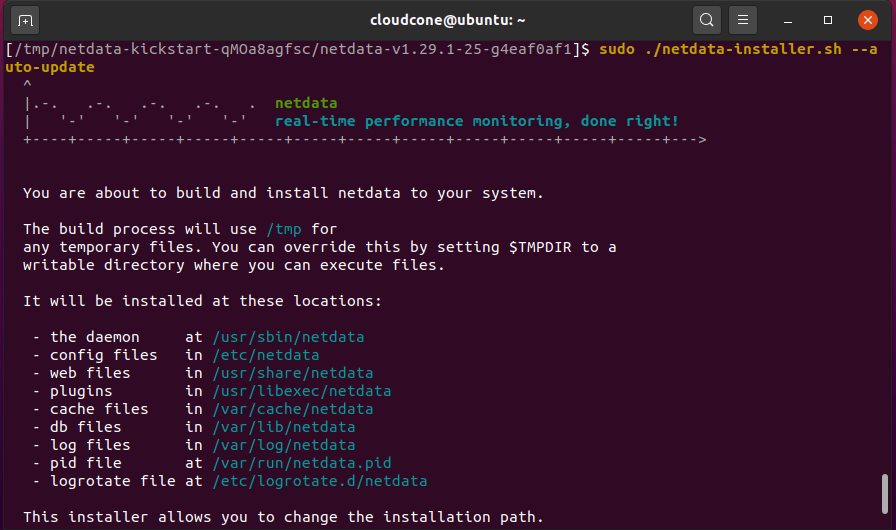Maximize the terminal window
This screenshot has width=896, height=530.
pyautogui.click(x=827, y=21)
